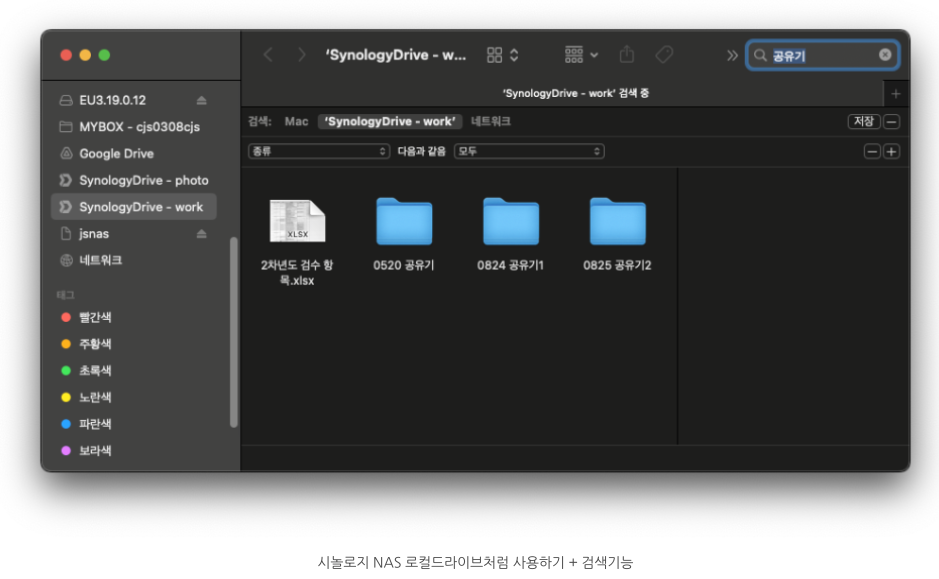Go back using the back arrow
This screenshot has height=579, width=939.
268,55
